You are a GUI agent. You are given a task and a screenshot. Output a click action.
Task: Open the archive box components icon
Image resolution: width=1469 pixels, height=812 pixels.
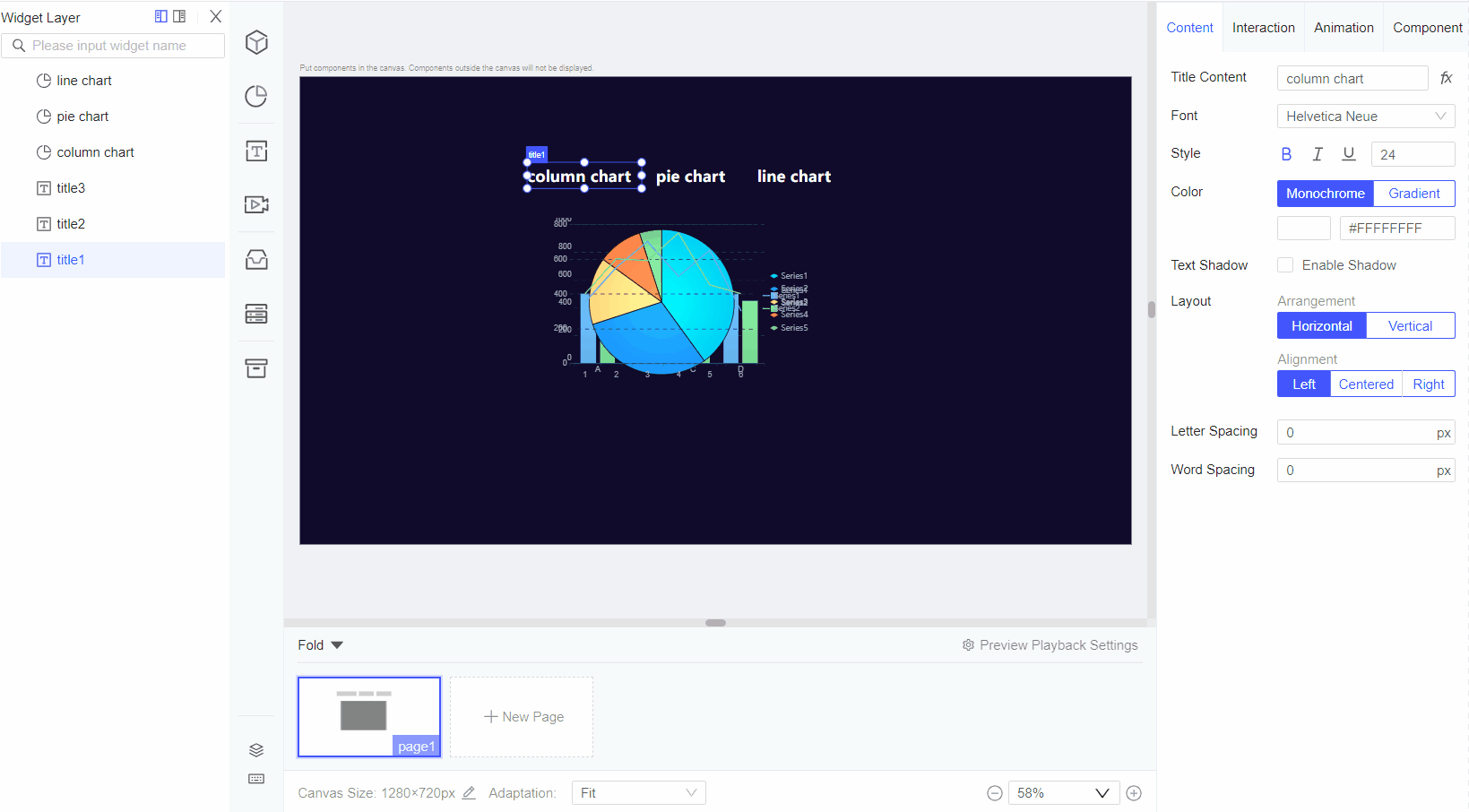(x=256, y=368)
